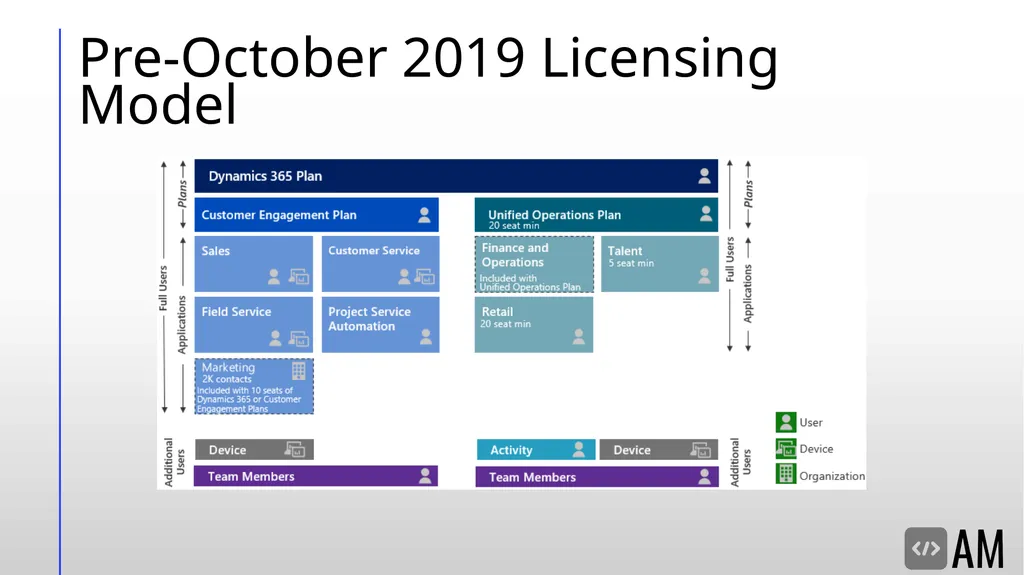Click 'Included with Unified Operations Plan' note
This screenshot has width=1024, height=575.
pos(530,282)
